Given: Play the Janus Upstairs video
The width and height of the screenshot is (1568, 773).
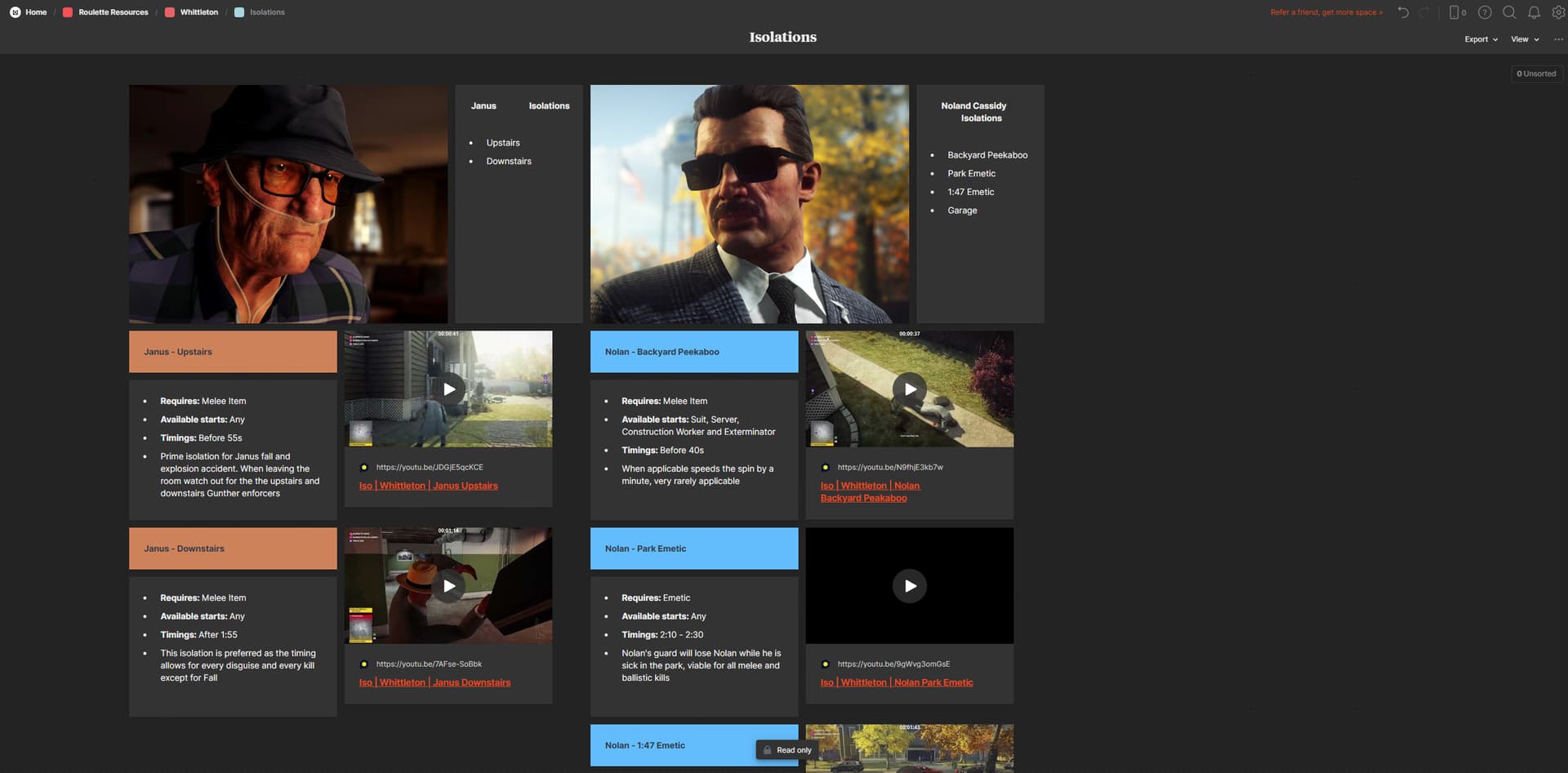Looking at the screenshot, I should click(x=448, y=389).
